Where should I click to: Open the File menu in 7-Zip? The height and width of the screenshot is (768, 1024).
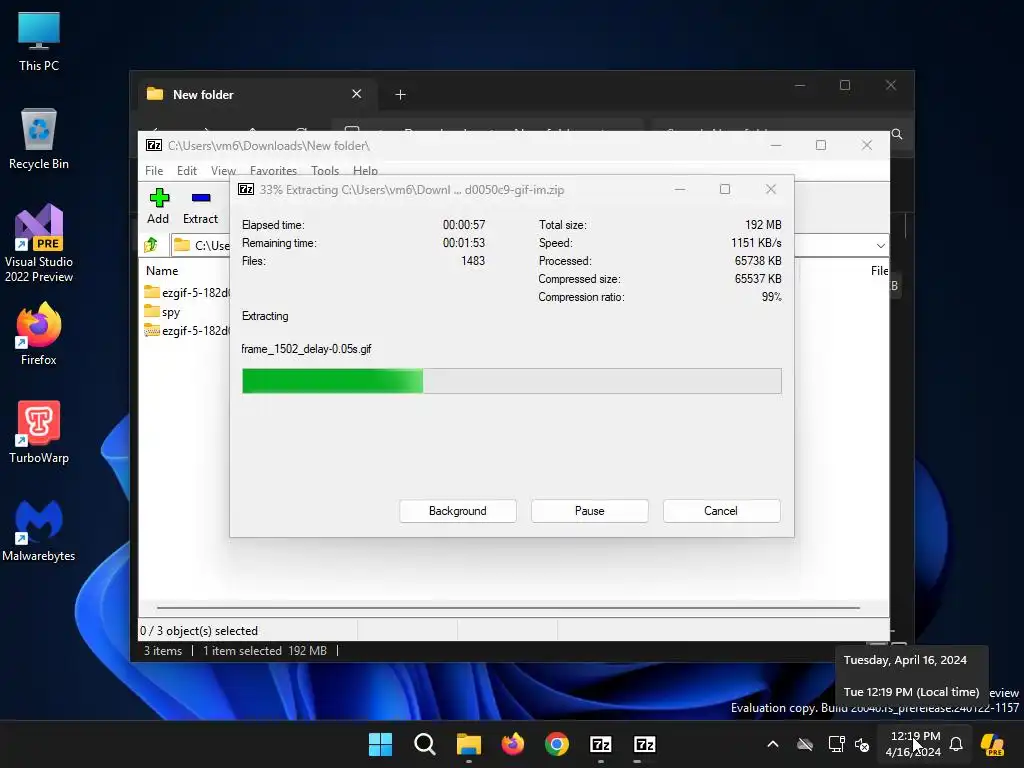(154, 170)
